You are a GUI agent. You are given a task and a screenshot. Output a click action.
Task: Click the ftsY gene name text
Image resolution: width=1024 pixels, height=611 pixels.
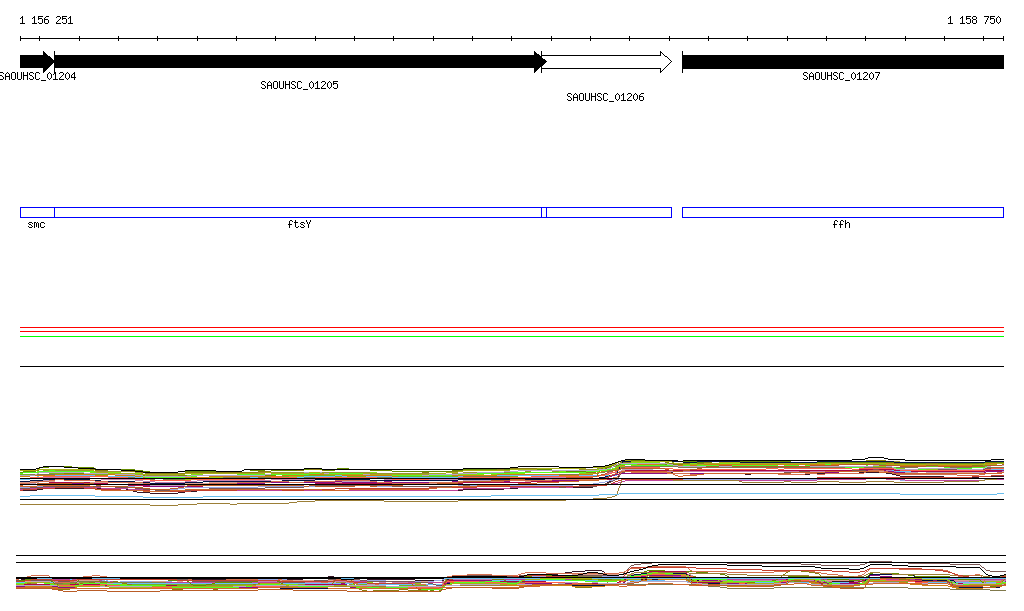tap(299, 225)
